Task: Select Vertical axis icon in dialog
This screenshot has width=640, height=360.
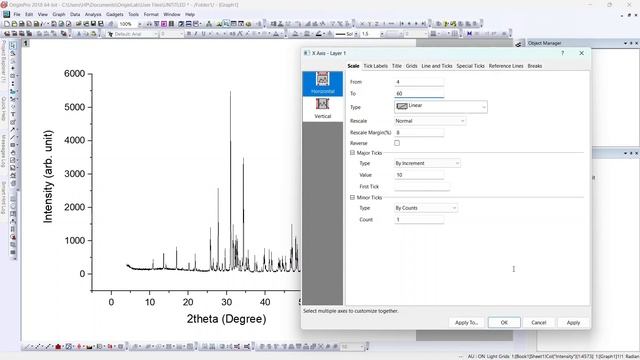Action: tap(322, 109)
